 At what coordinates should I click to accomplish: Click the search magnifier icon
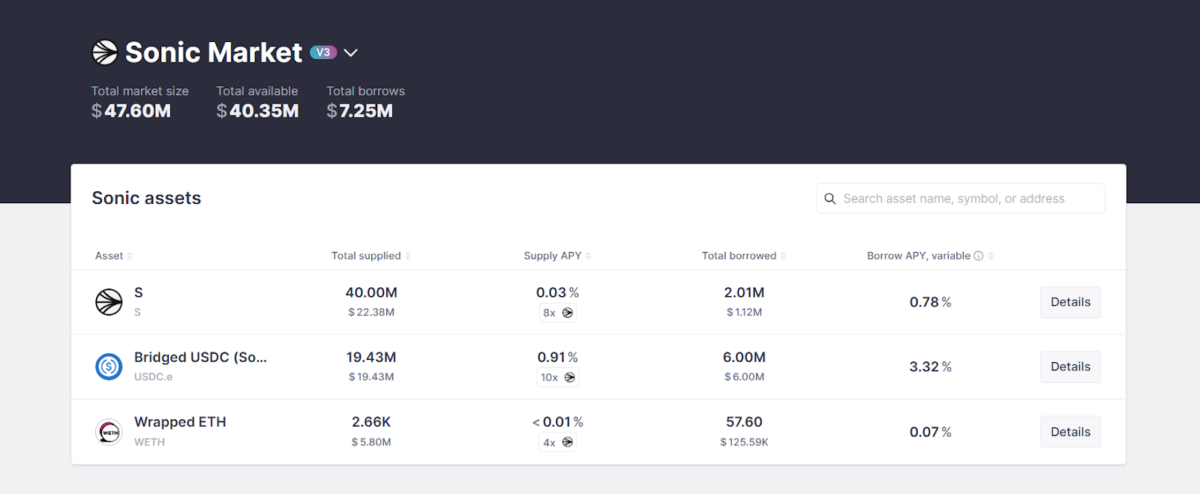pyautogui.click(x=830, y=199)
